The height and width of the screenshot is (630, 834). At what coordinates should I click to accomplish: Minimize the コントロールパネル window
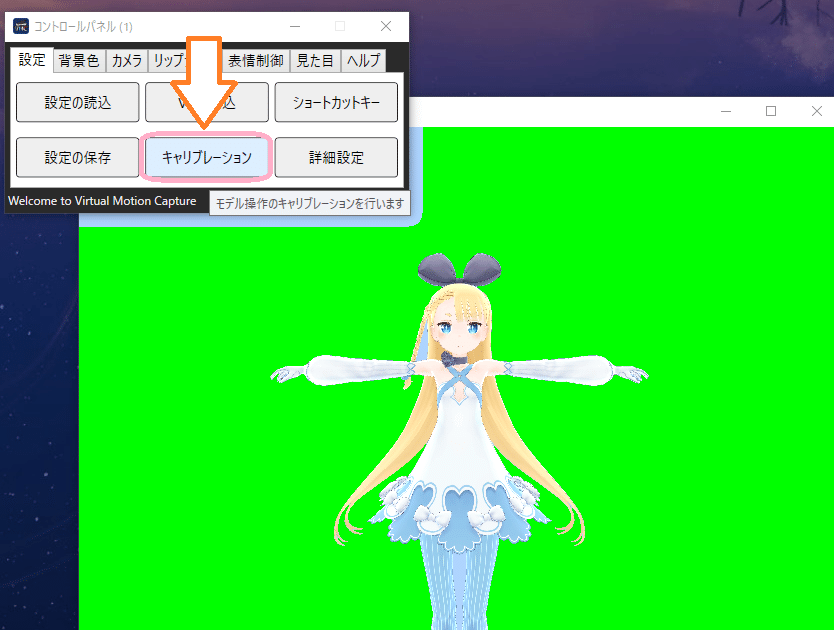coord(295,26)
